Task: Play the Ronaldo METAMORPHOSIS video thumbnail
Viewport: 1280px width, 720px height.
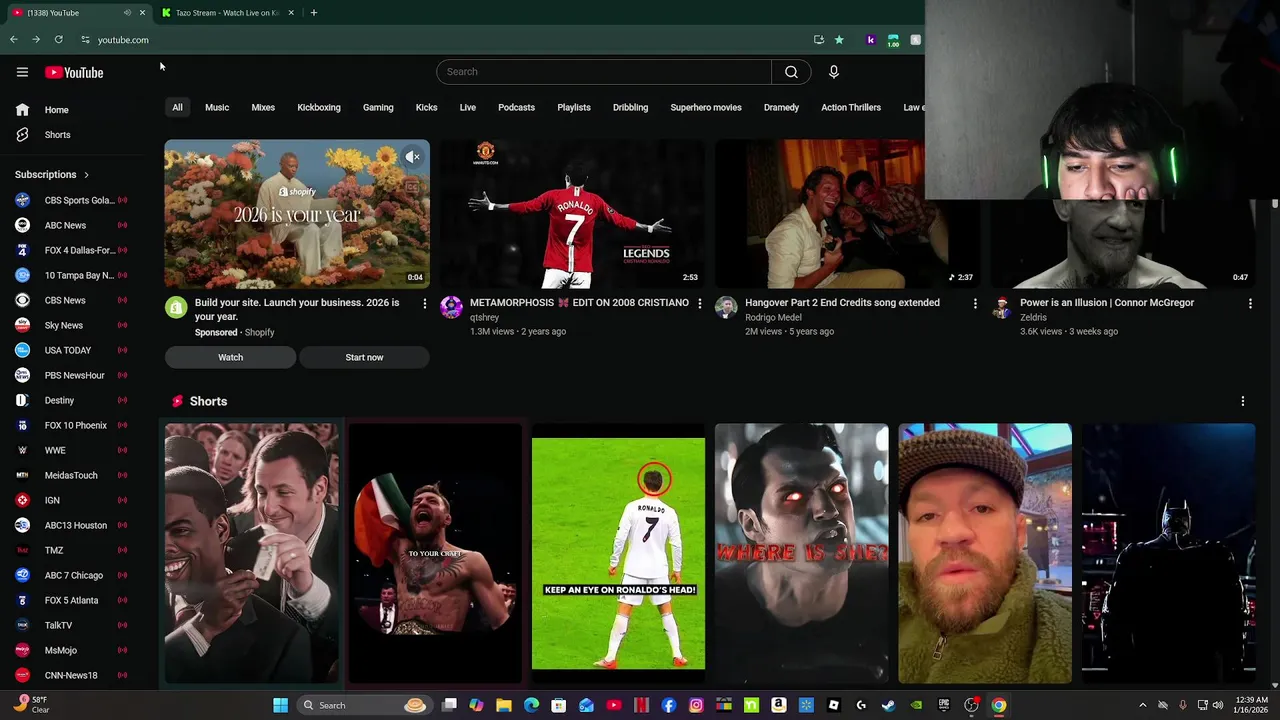Action: click(572, 214)
